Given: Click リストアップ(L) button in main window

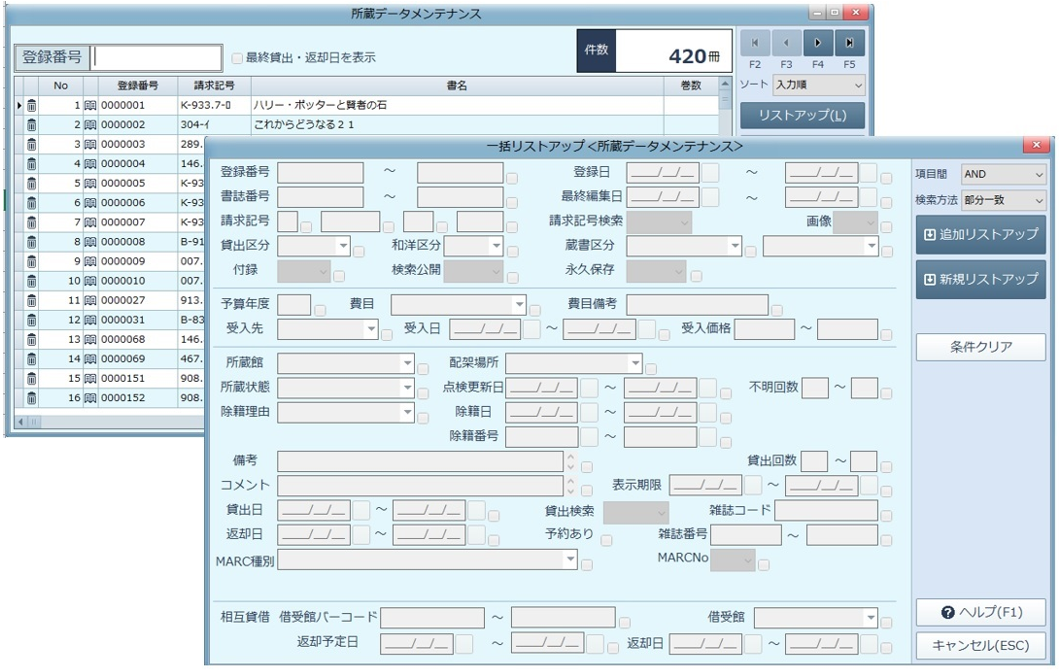Looking at the screenshot, I should pyautogui.click(x=803, y=115).
